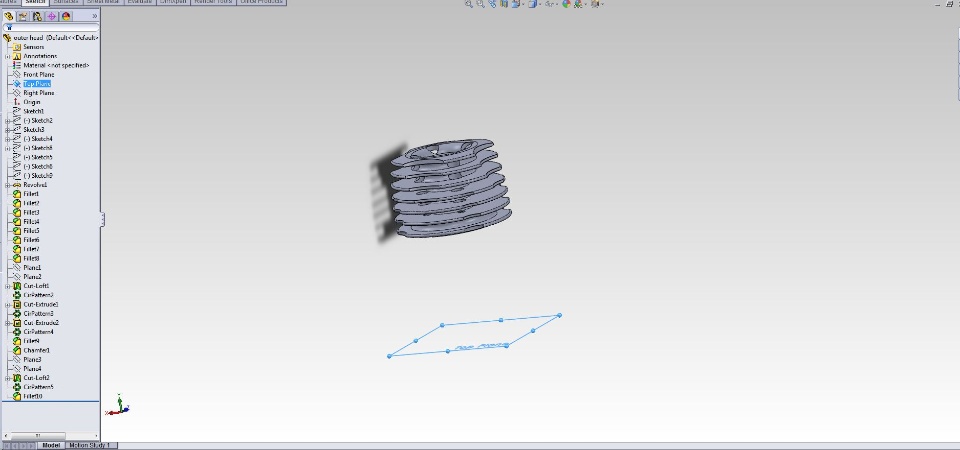Expand the Cut-Extrude1 feature

7,304
